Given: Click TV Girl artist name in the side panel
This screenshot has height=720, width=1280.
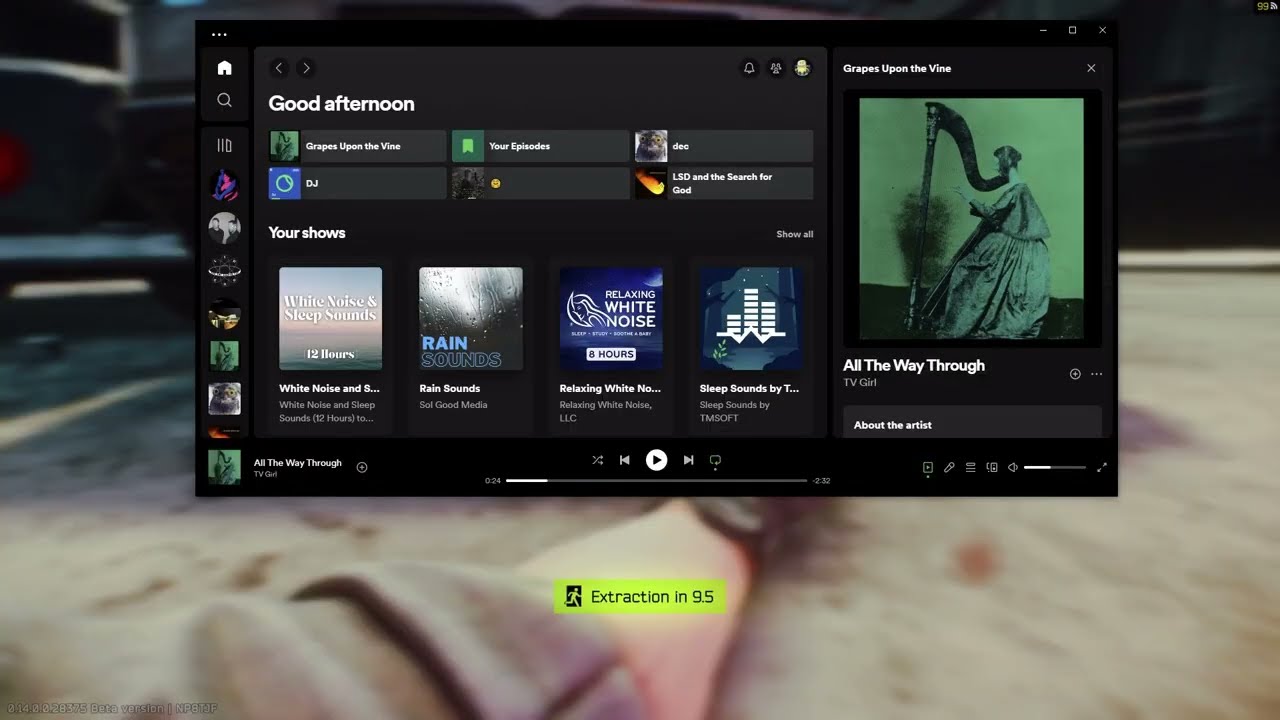Looking at the screenshot, I should pos(860,383).
